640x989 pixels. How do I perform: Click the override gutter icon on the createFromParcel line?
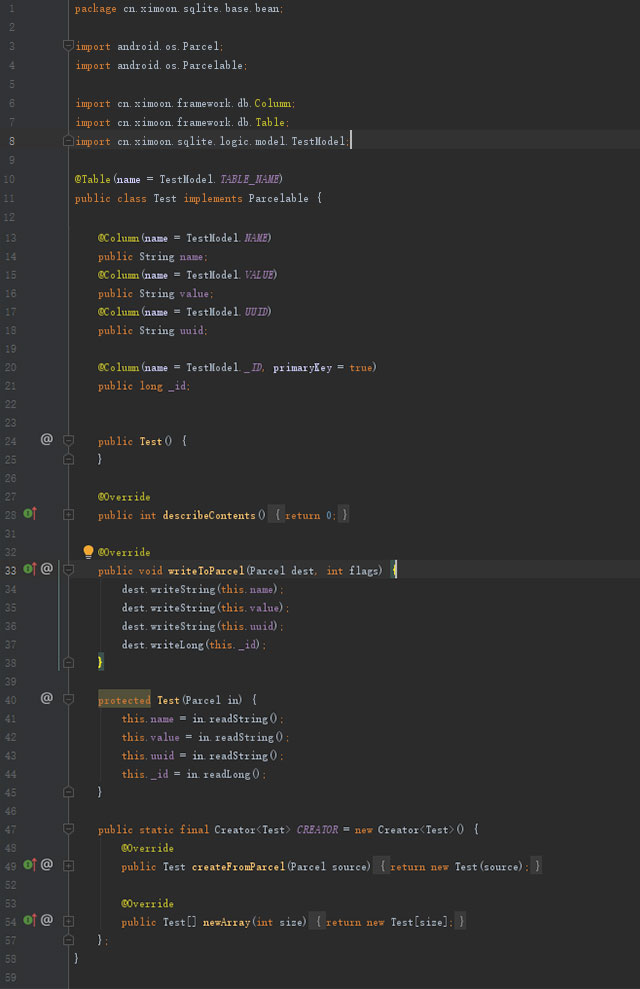30,864
